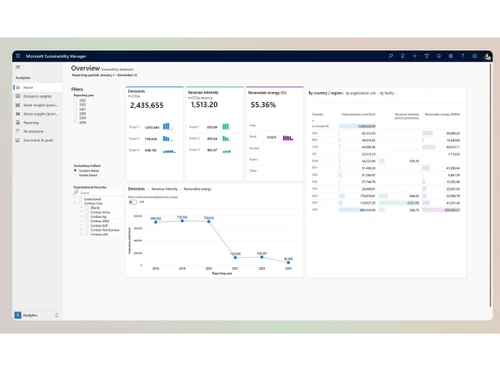Click 2023 data point on emissions chart

pyautogui.click(x=288, y=262)
